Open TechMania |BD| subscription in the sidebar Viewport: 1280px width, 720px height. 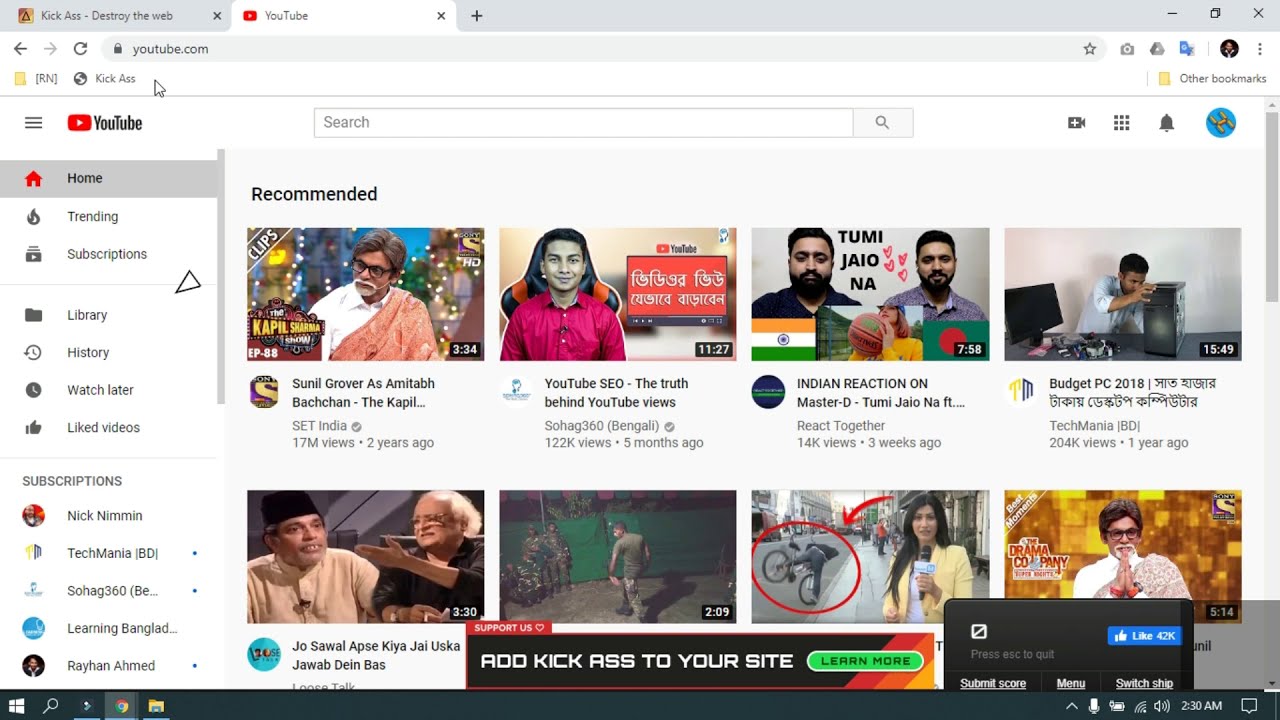(108, 553)
